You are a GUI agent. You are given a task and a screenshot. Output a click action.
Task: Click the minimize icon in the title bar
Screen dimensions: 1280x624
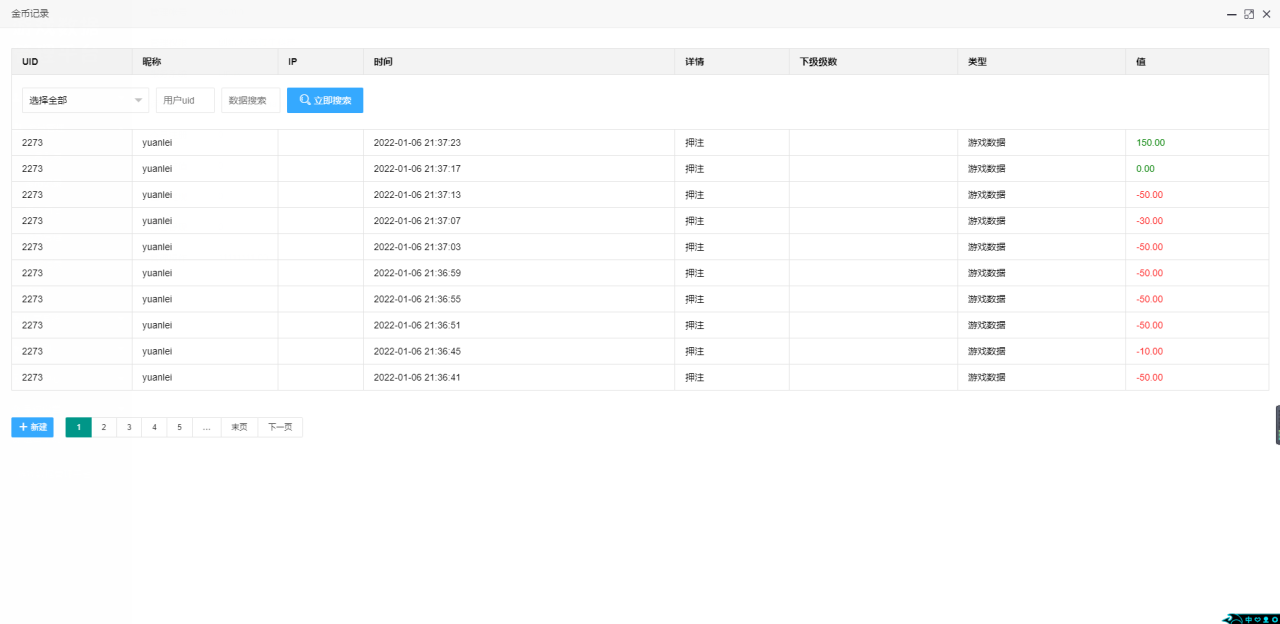[1231, 14]
